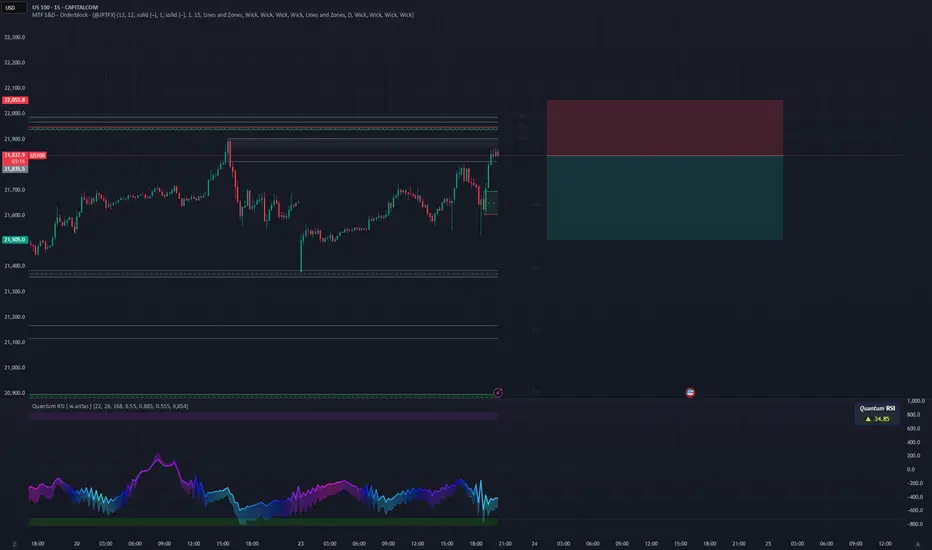Click the 21,000.0 price axis label
Image resolution: width=932 pixels, height=550 pixels.
[15, 367]
